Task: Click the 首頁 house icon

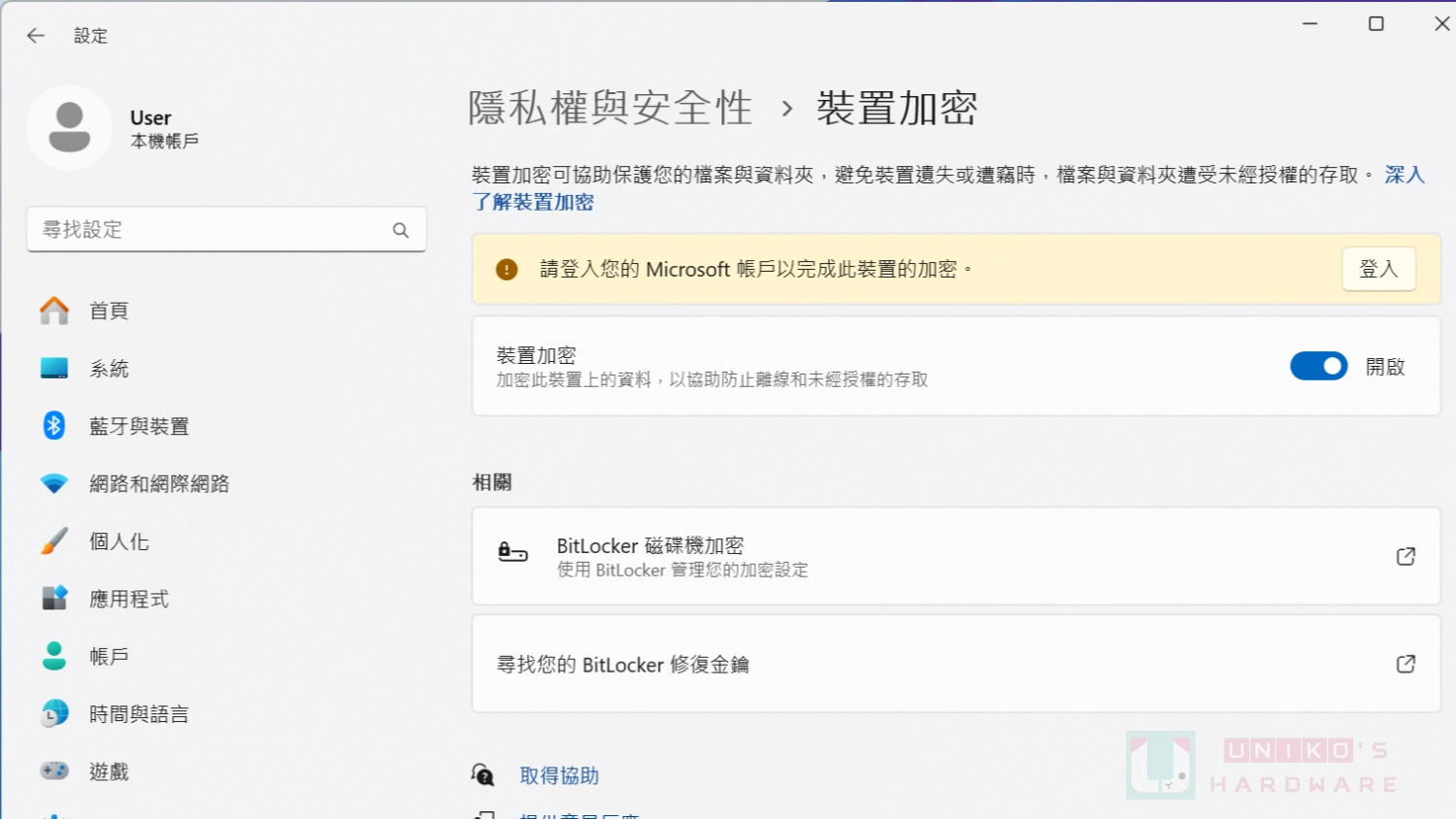Action: (54, 311)
